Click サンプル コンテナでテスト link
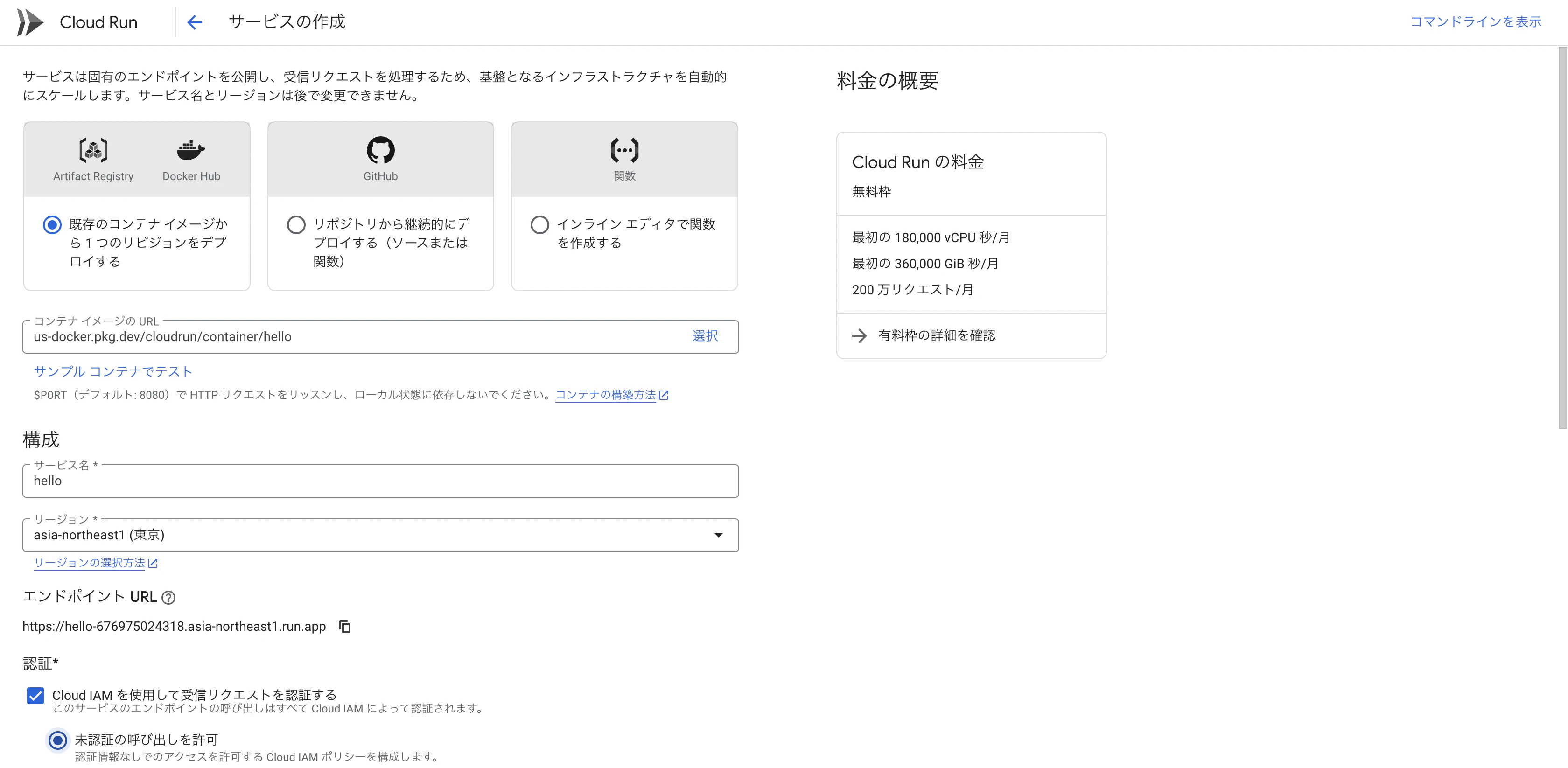 [x=113, y=371]
